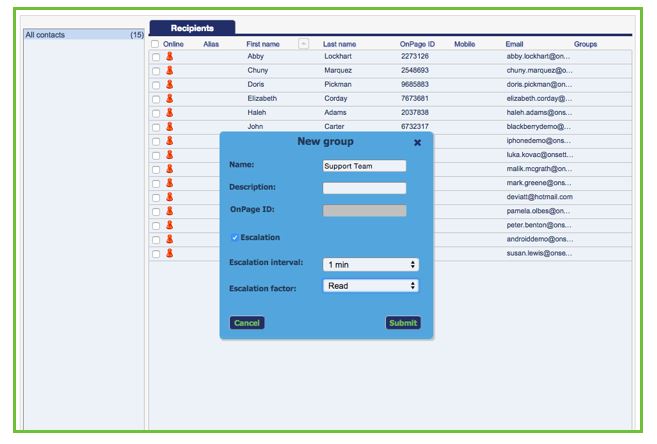The height and width of the screenshot is (444, 657).
Task: Click the Email column header
Action: (514, 44)
